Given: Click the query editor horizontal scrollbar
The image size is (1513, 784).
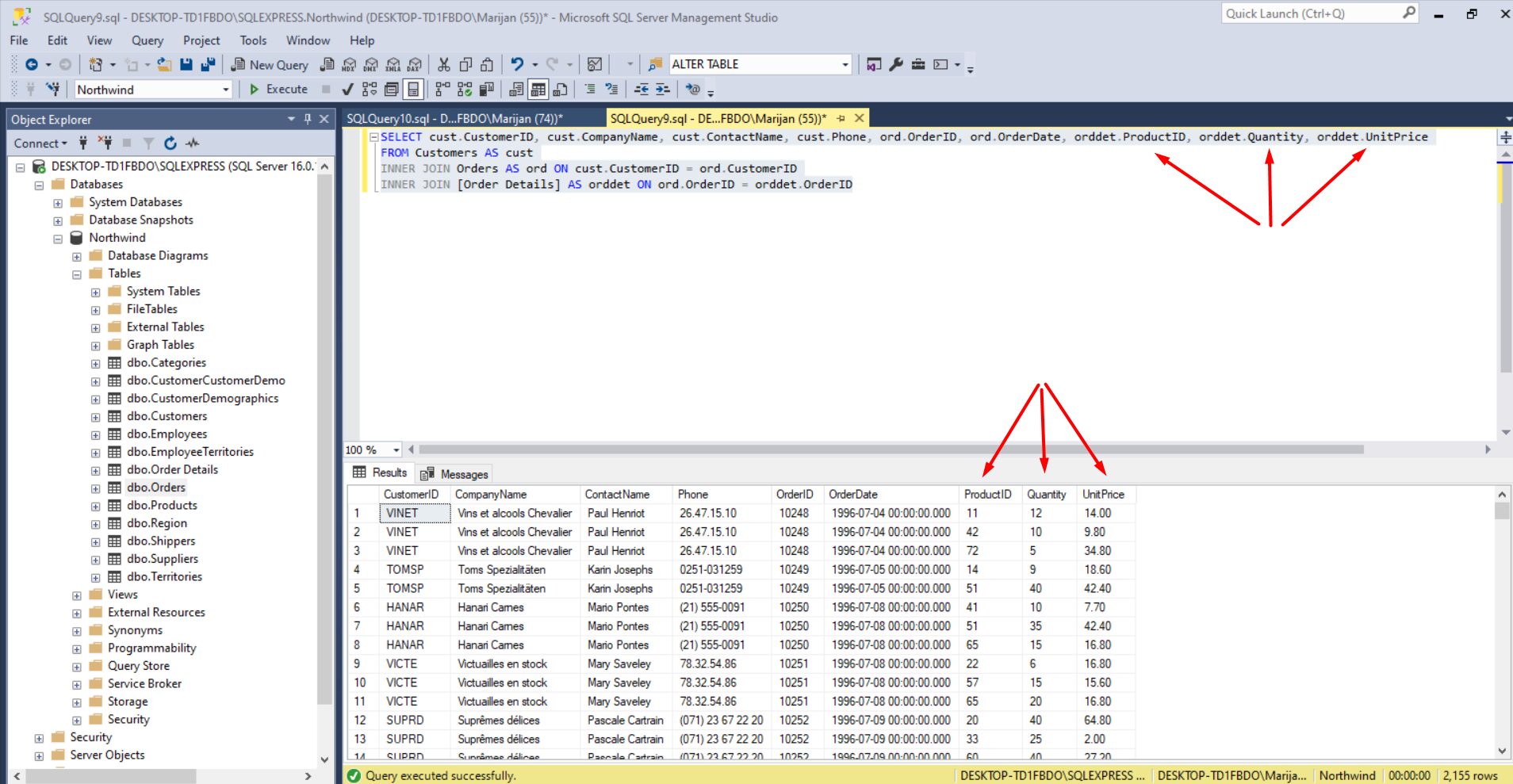Looking at the screenshot, I should point(892,449).
